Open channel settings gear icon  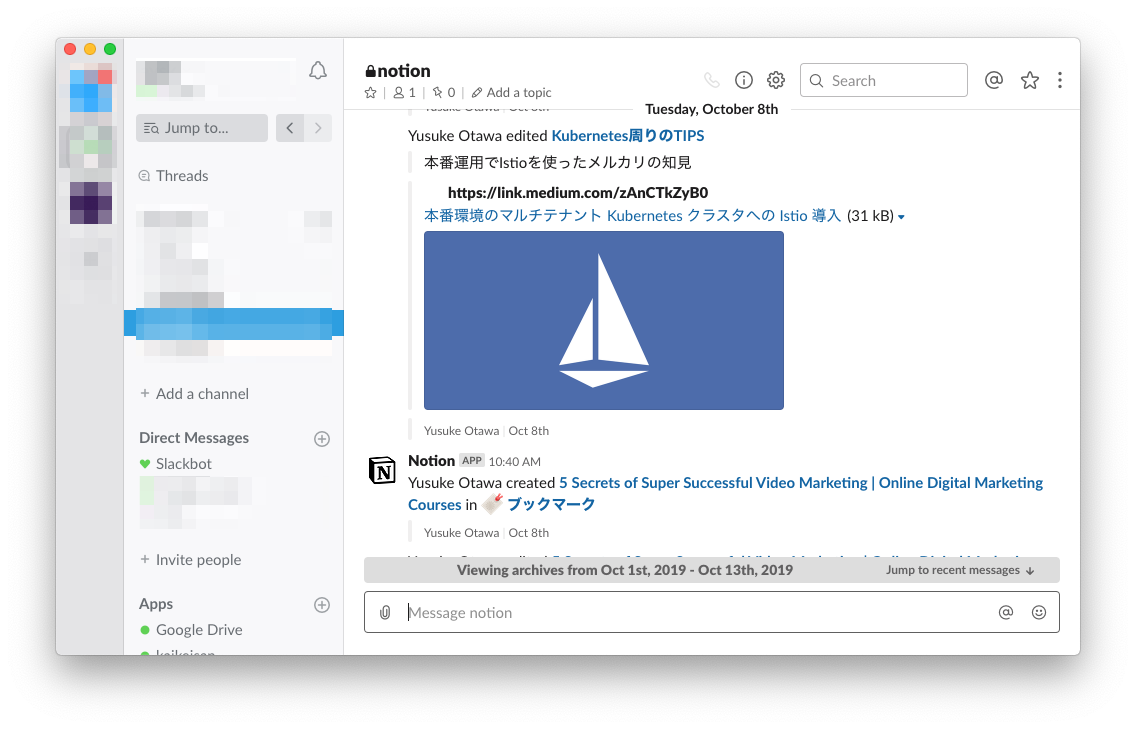[x=776, y=80]
